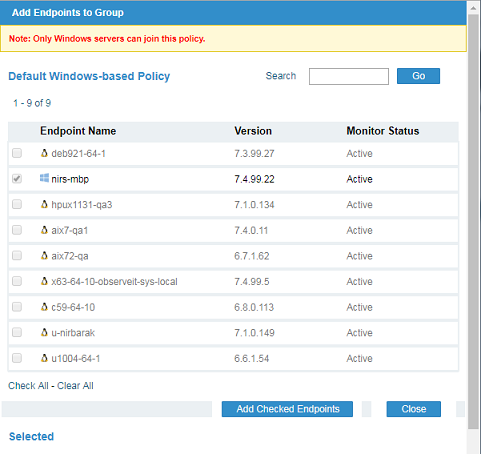Screen dimensions: 481x454
Task: Click the Linux icon beside u-nirbarak
Action: (44, 332)
